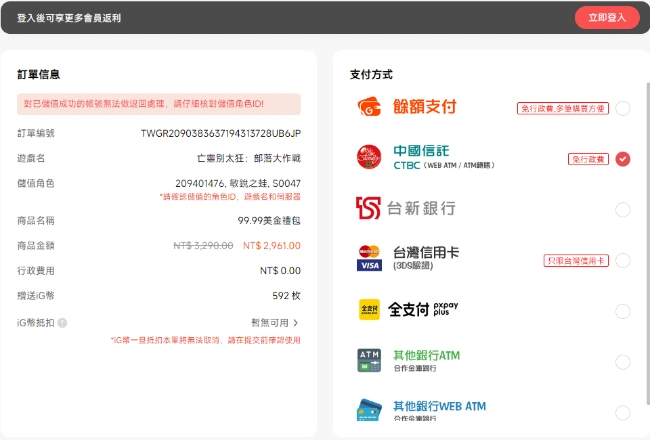Select the 台灣信用卡 radio button
Screen dimensions: 650x440
(623, 260)
